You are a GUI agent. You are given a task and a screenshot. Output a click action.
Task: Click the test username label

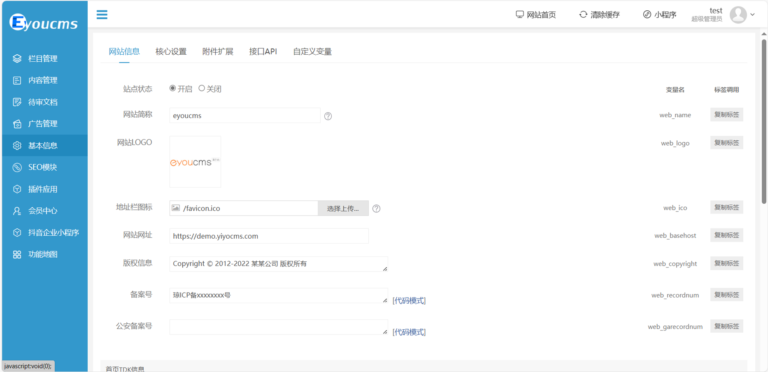tap(716, 10)
